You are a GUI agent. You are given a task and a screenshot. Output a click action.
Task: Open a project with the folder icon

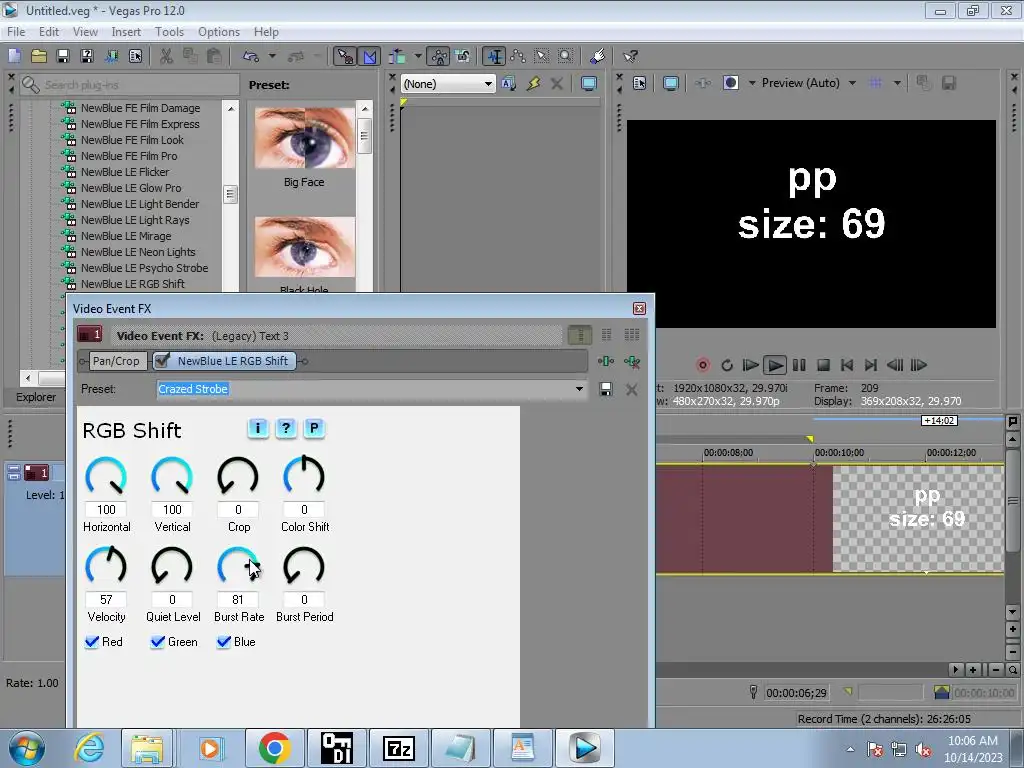[x=39, y=56]
